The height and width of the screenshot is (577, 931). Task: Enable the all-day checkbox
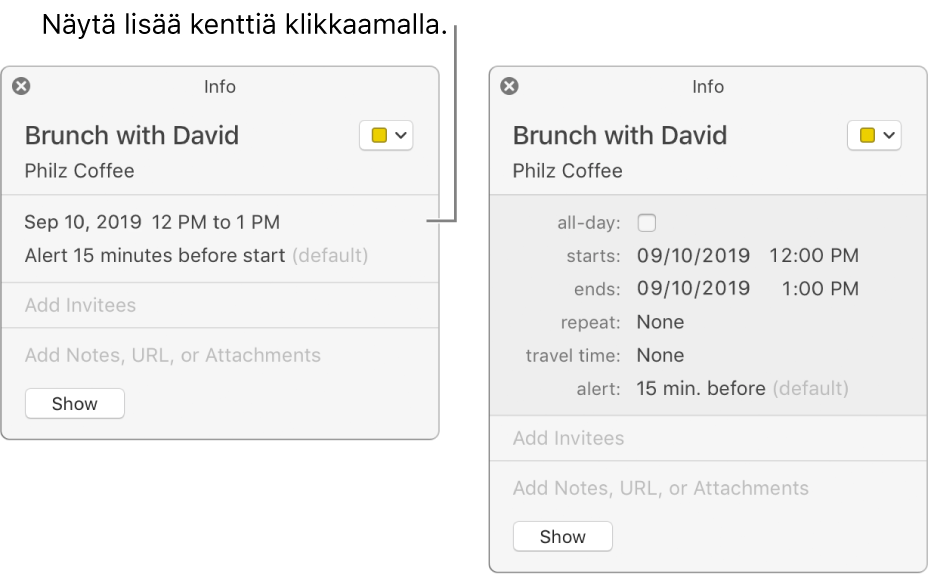point(647,223)
